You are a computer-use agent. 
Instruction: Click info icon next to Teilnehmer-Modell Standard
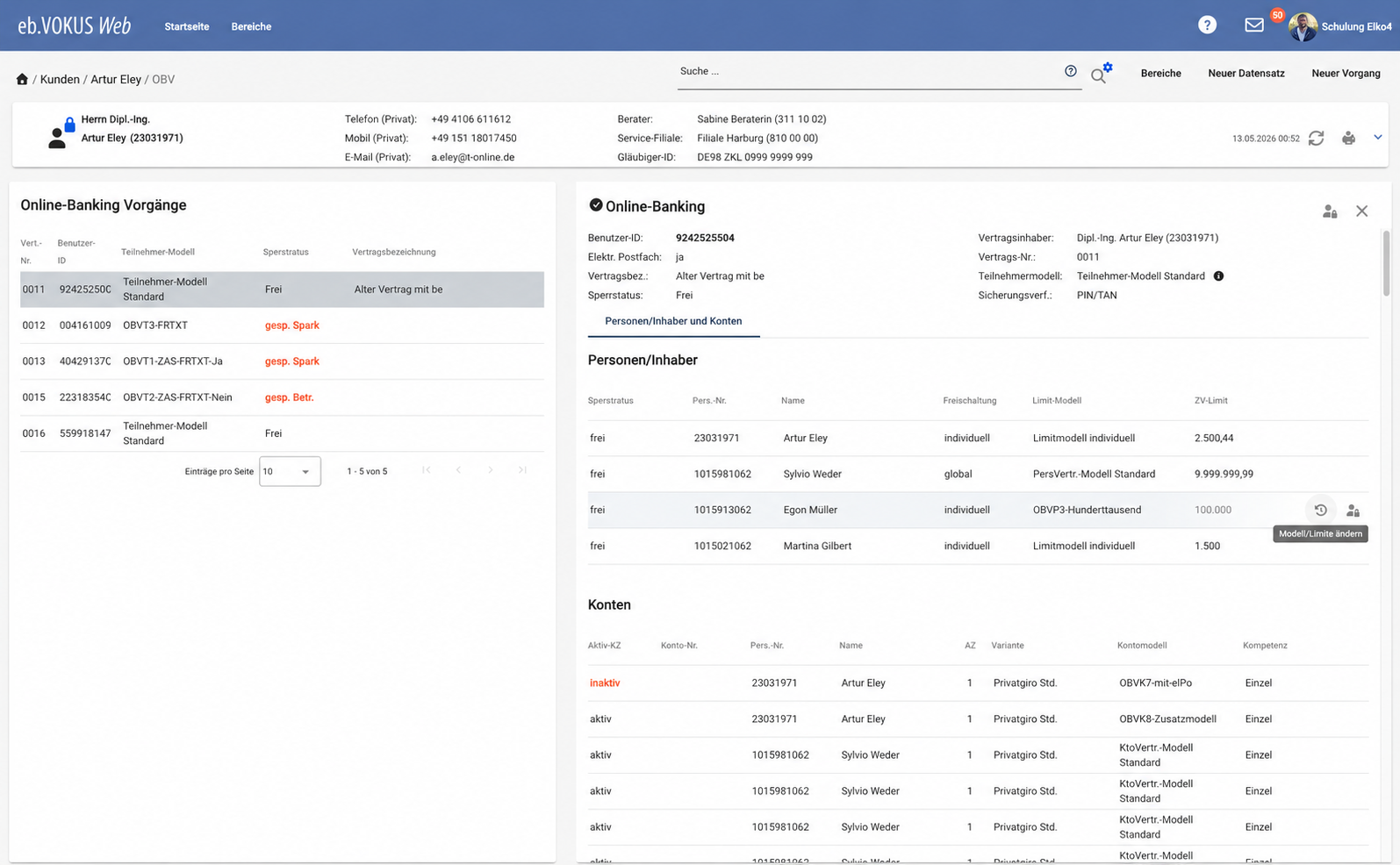(1218, 276)
